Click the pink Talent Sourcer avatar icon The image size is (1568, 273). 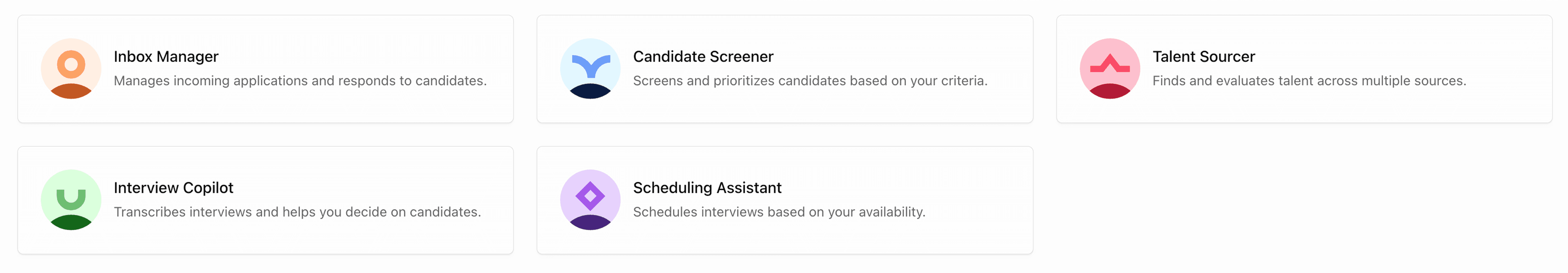coord(1110,69)
